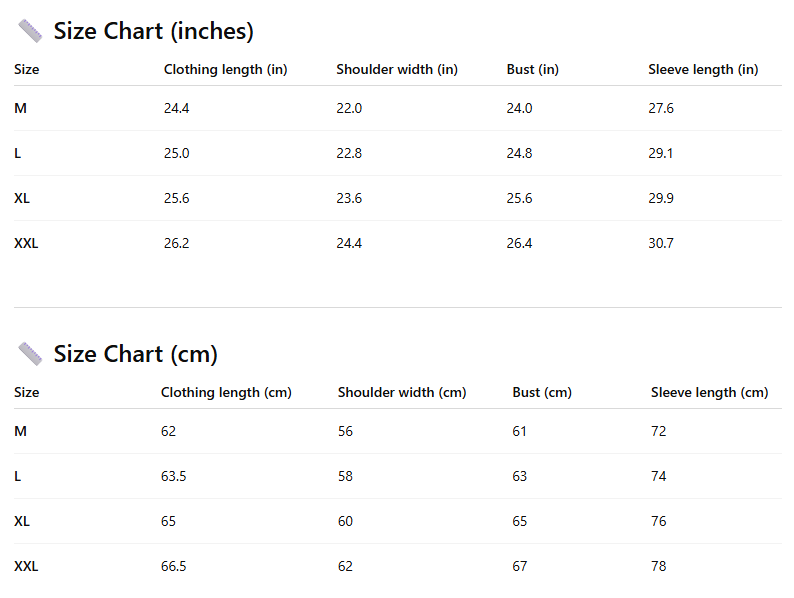794x598 pixels.
Task: Select the "Shoulder width (in)" column header
Action: (397, 69)
